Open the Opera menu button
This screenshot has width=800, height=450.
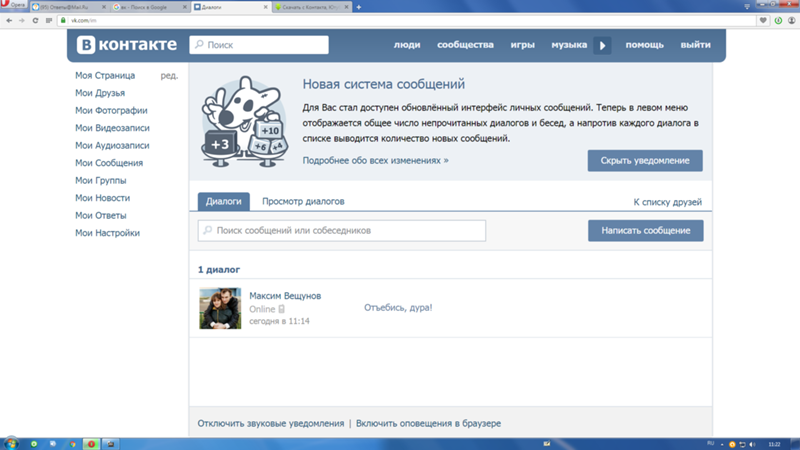13,5
